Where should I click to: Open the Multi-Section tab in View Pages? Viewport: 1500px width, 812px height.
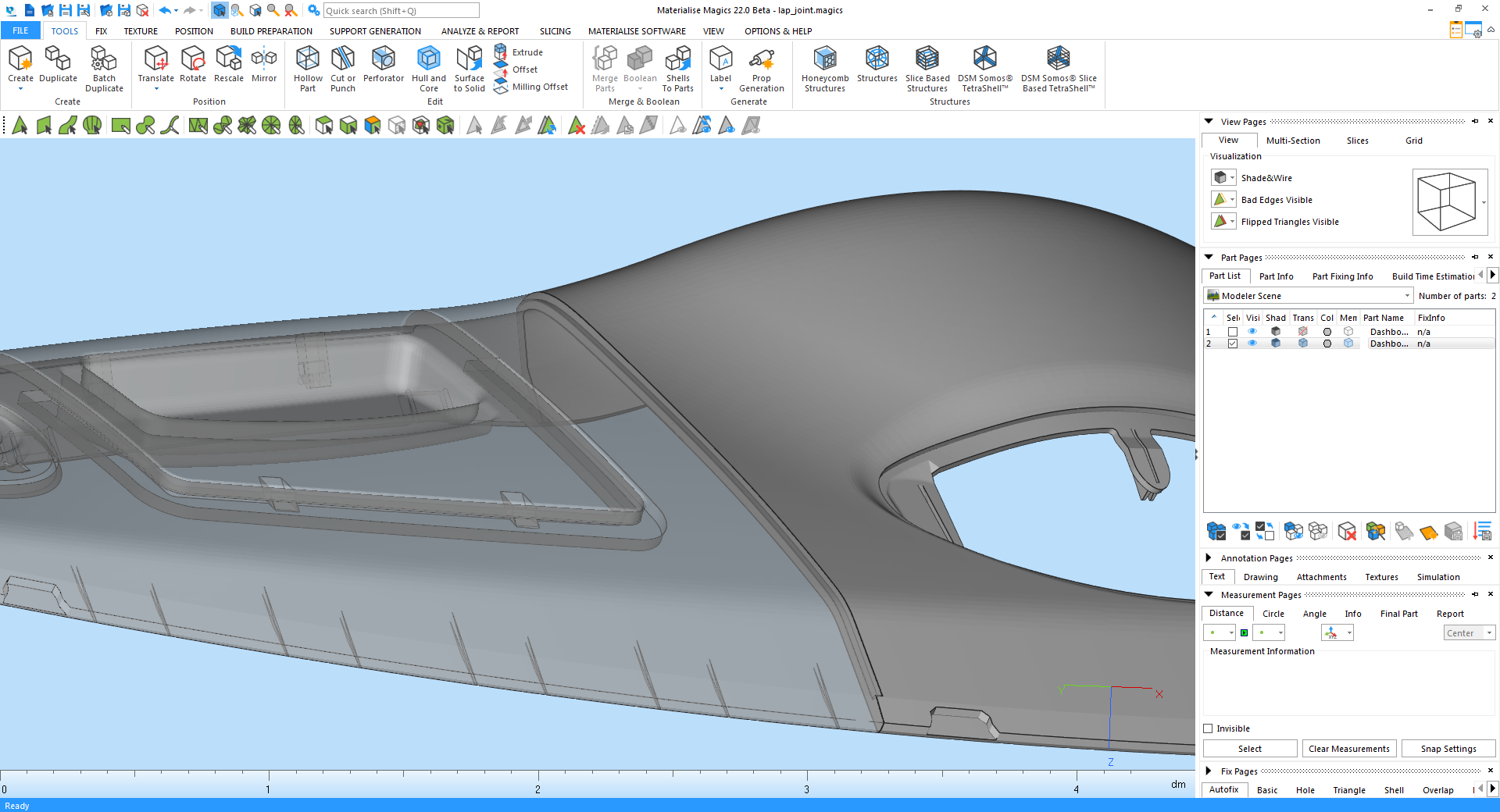tap(1293, 141)
